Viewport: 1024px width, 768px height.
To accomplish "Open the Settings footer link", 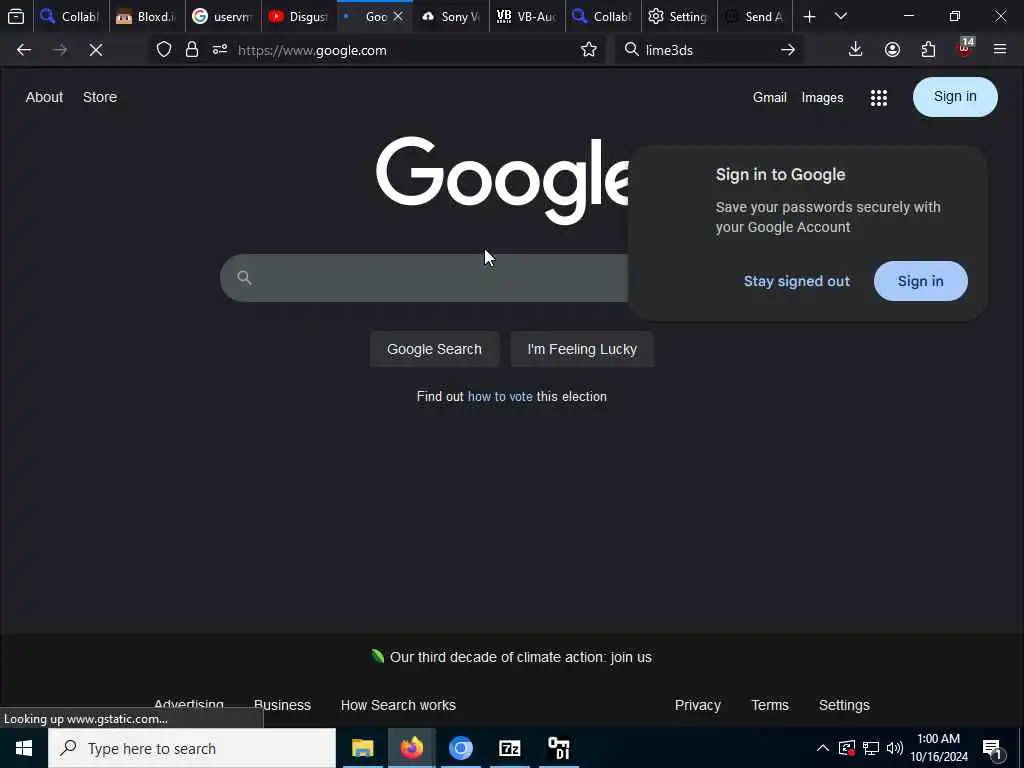I will click(844, 705).
